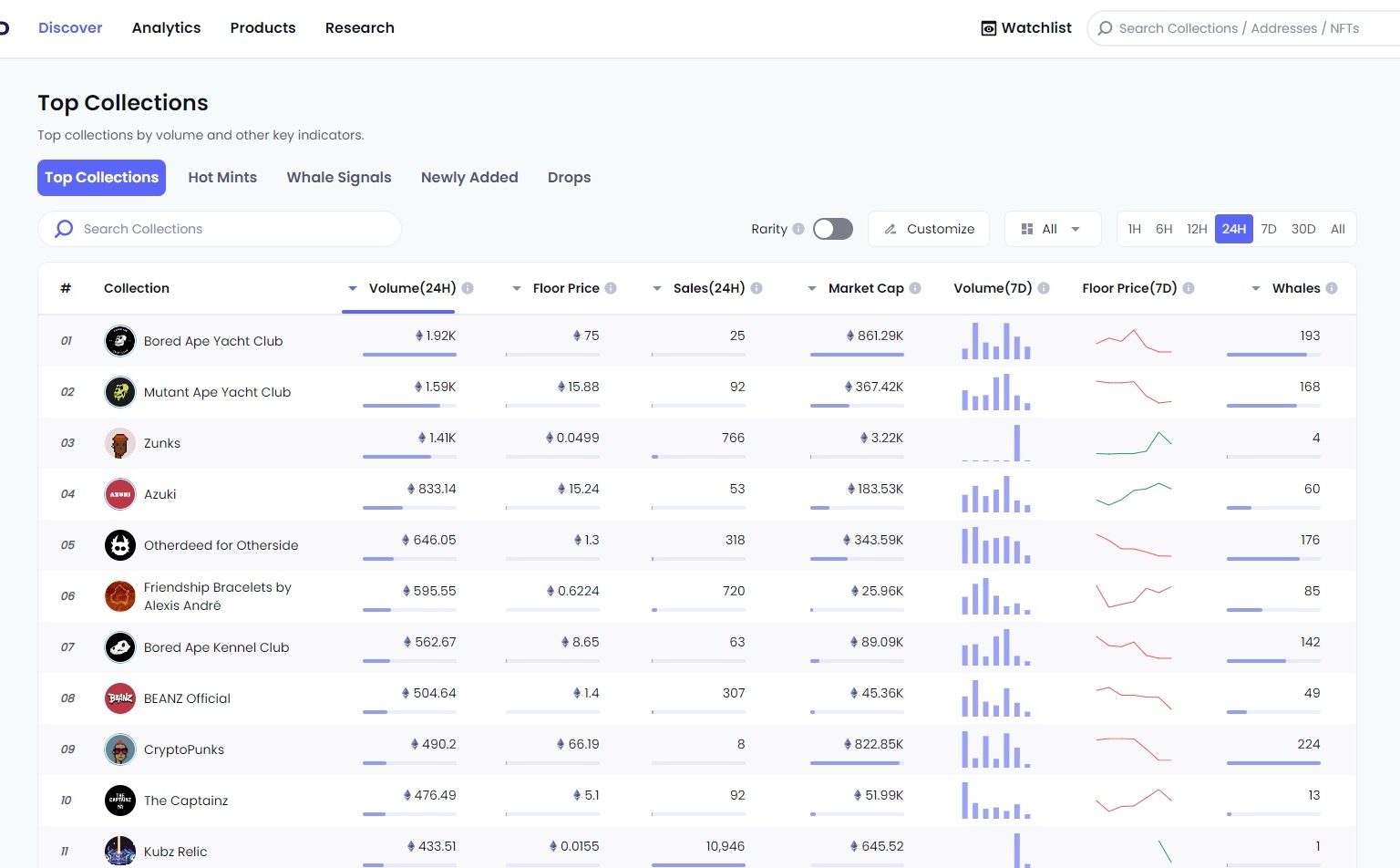Select the All time range option
Viewport: 1400px width, 868px height.
1338,229
